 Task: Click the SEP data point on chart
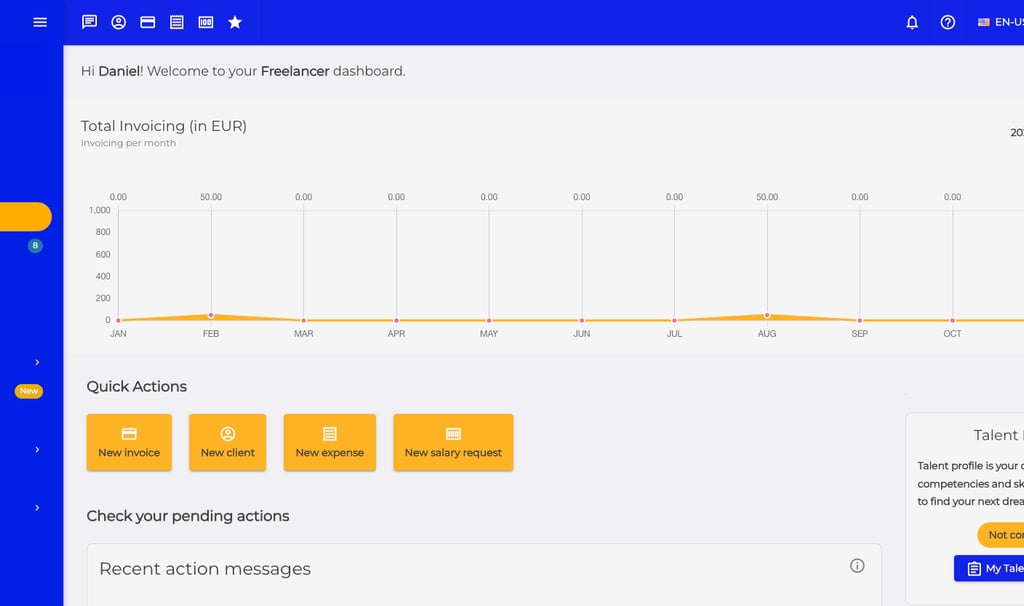coord(860,321)
